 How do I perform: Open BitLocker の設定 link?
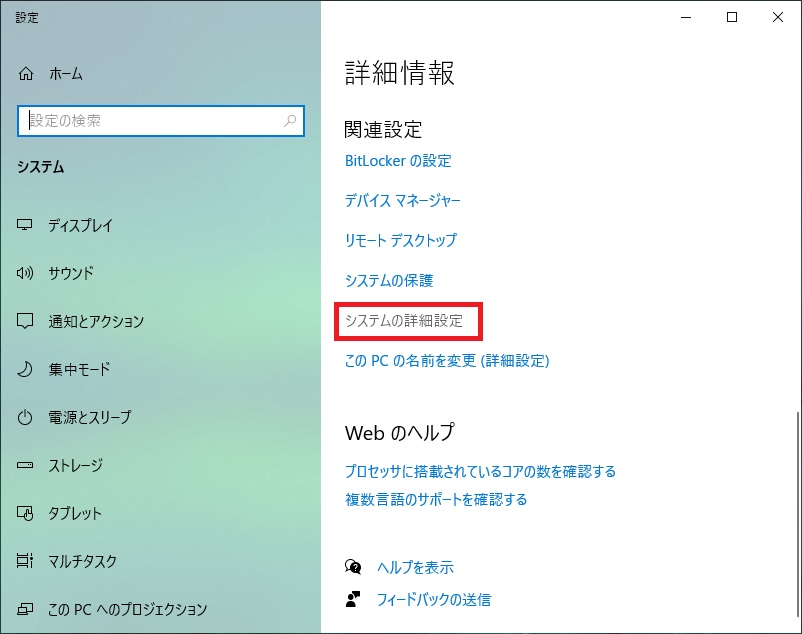pyautogui.click(x=398, y=161)
